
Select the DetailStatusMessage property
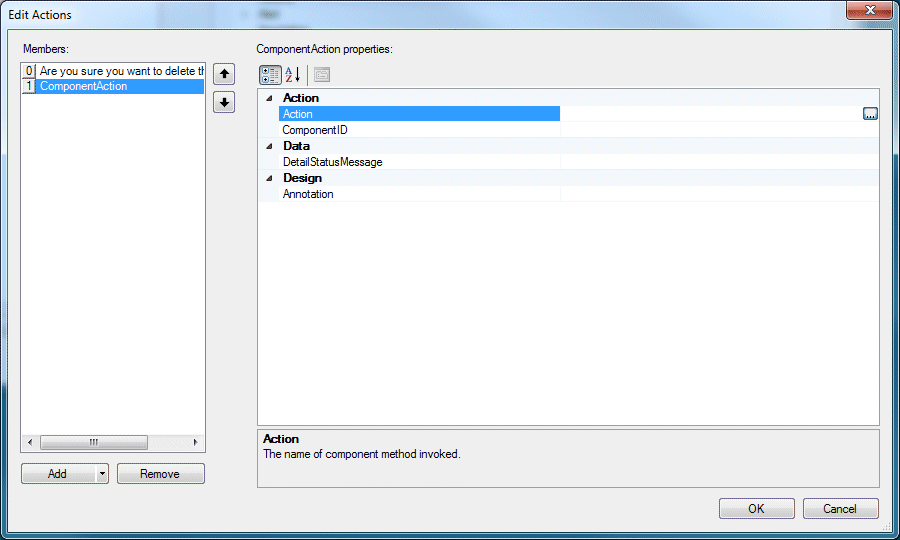point(419,162)
